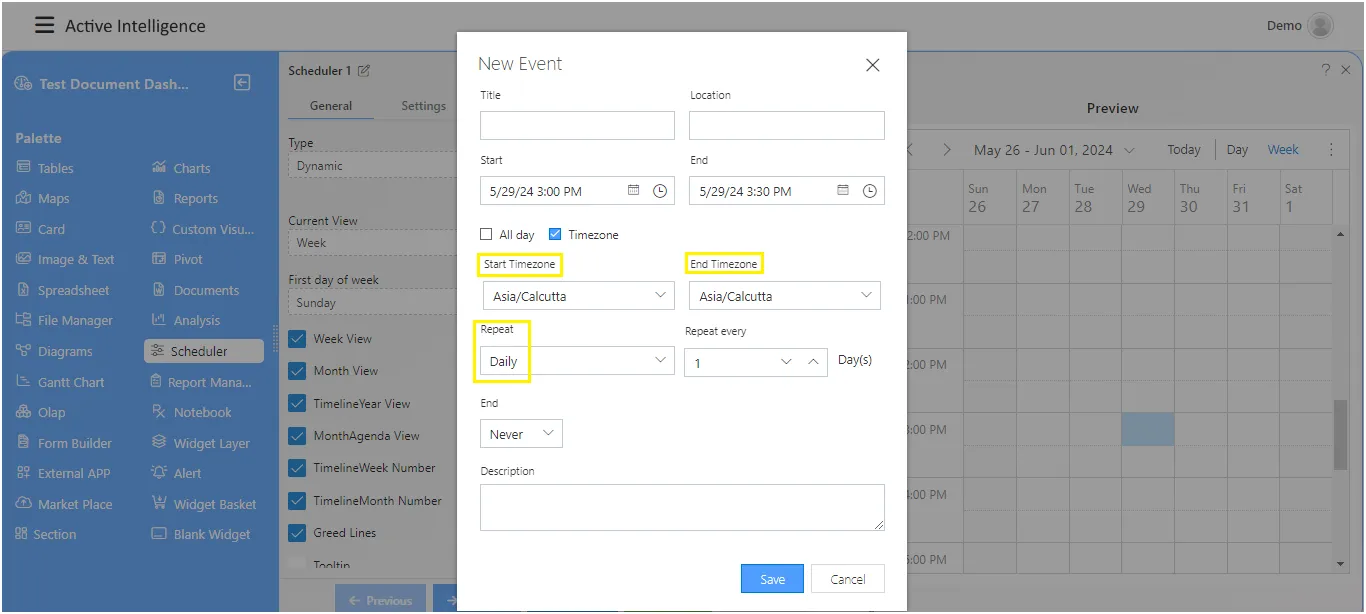This screenshot has height=614, width=1366.
Task: Select the Olap palette item
Action: coord(41,412)
